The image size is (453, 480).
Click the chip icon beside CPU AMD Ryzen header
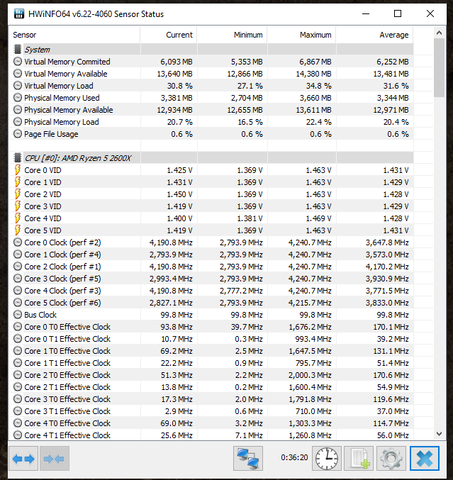(x=17, y=158)
